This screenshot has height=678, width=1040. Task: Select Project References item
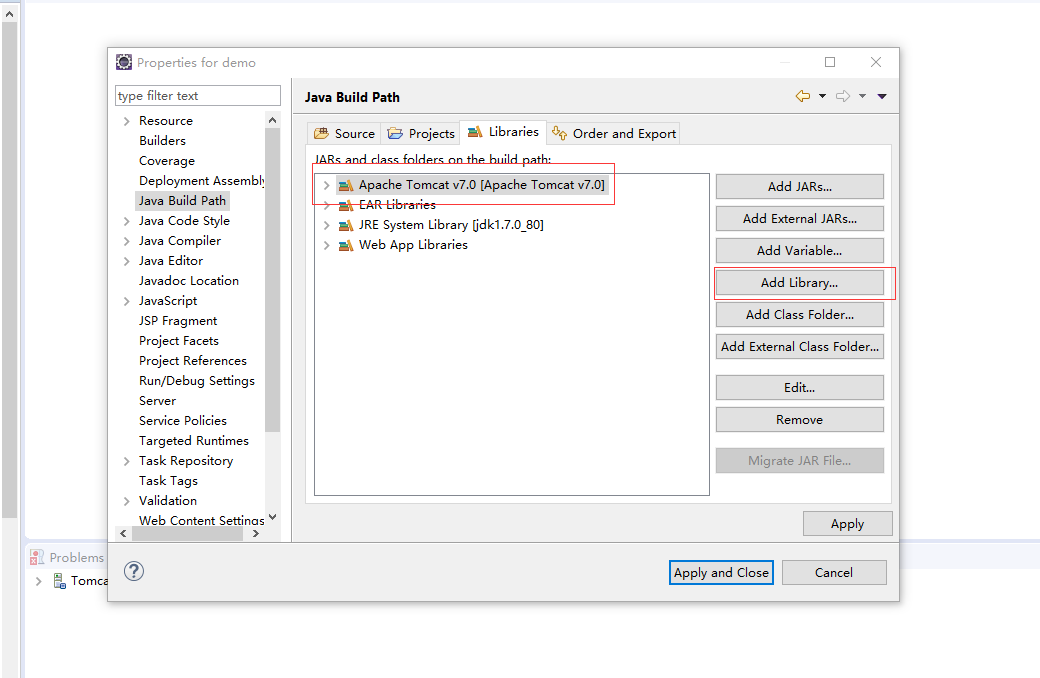(193, 360)
